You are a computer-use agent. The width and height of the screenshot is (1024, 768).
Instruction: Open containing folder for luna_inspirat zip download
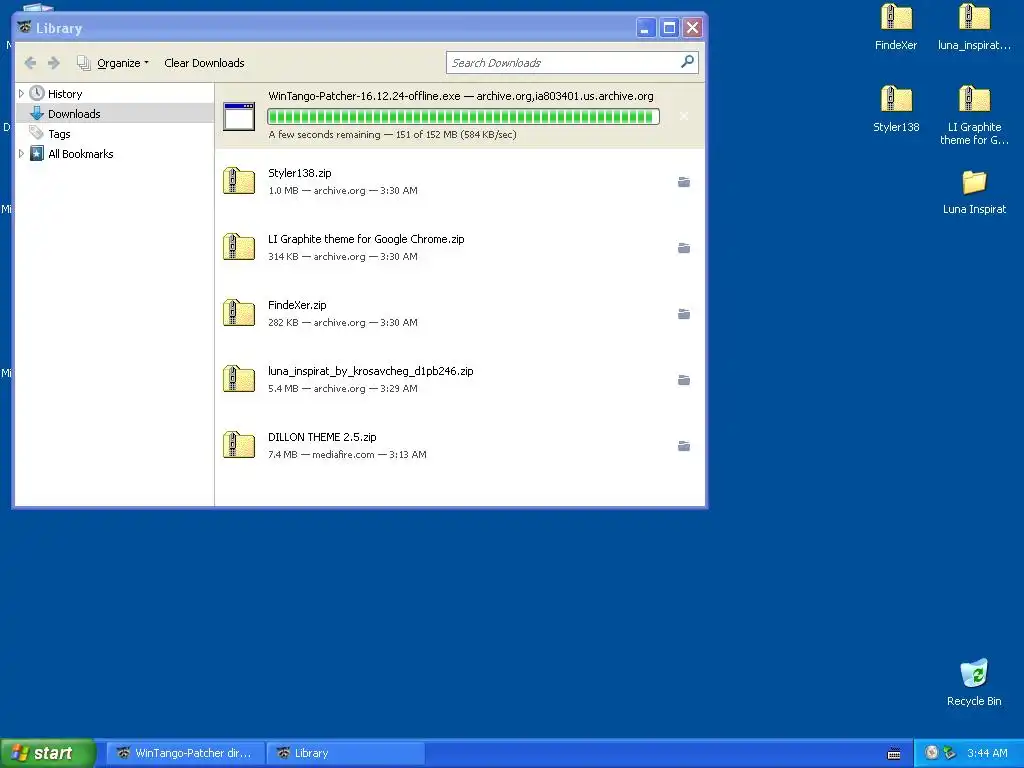tap(684, 380)
